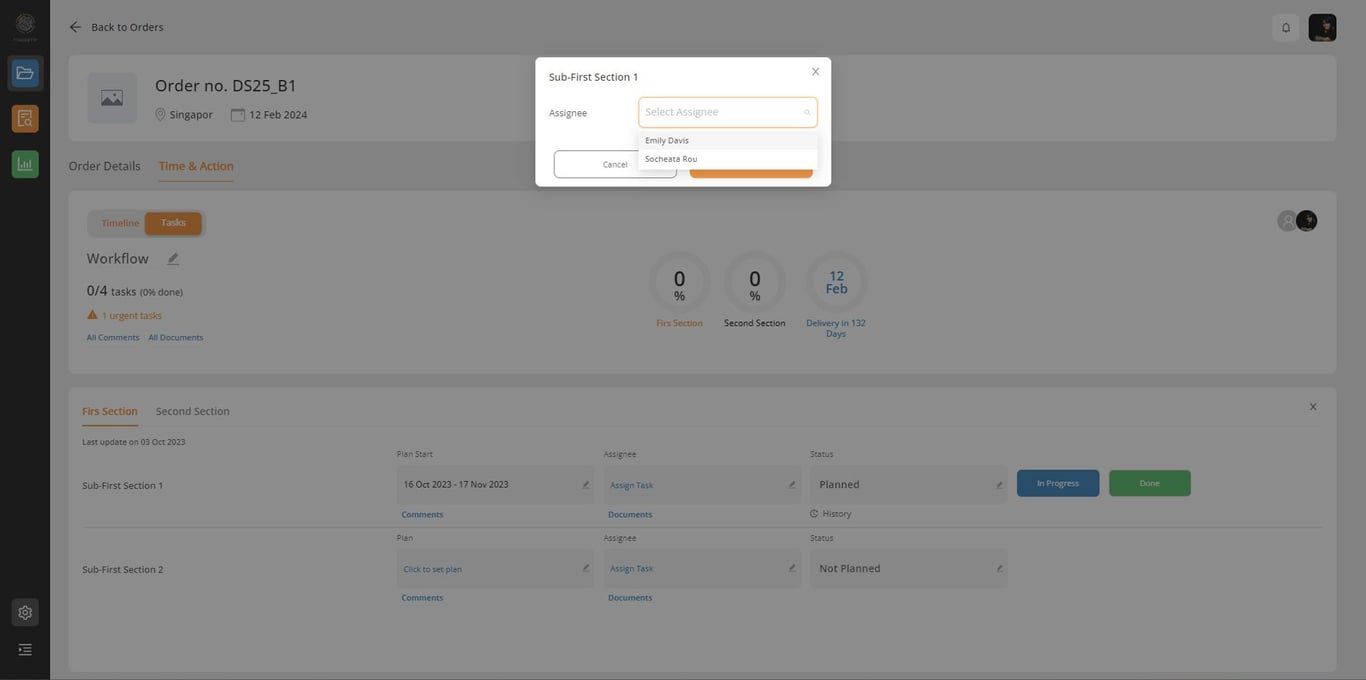Open All Comments link

click(x=113, y=338)
